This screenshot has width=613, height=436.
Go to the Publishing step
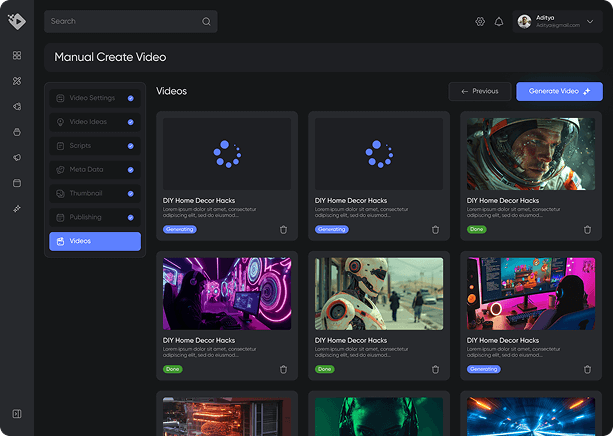click(95, 217)
